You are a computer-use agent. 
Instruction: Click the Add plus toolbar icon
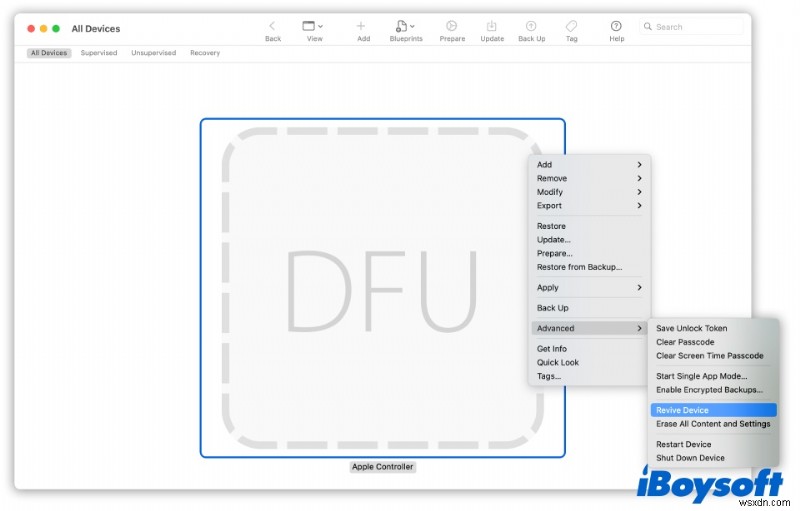coord(361,26)
